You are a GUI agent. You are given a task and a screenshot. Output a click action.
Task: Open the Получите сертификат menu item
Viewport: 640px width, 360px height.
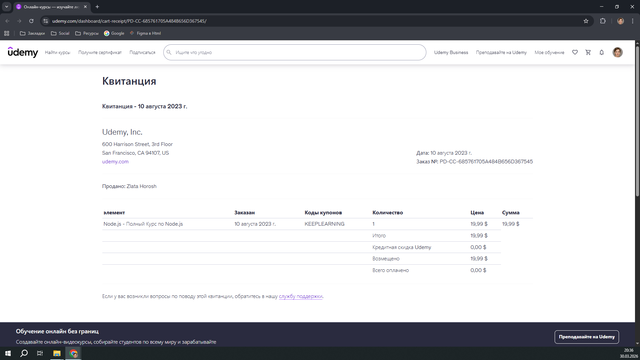(x=100, y=53)
